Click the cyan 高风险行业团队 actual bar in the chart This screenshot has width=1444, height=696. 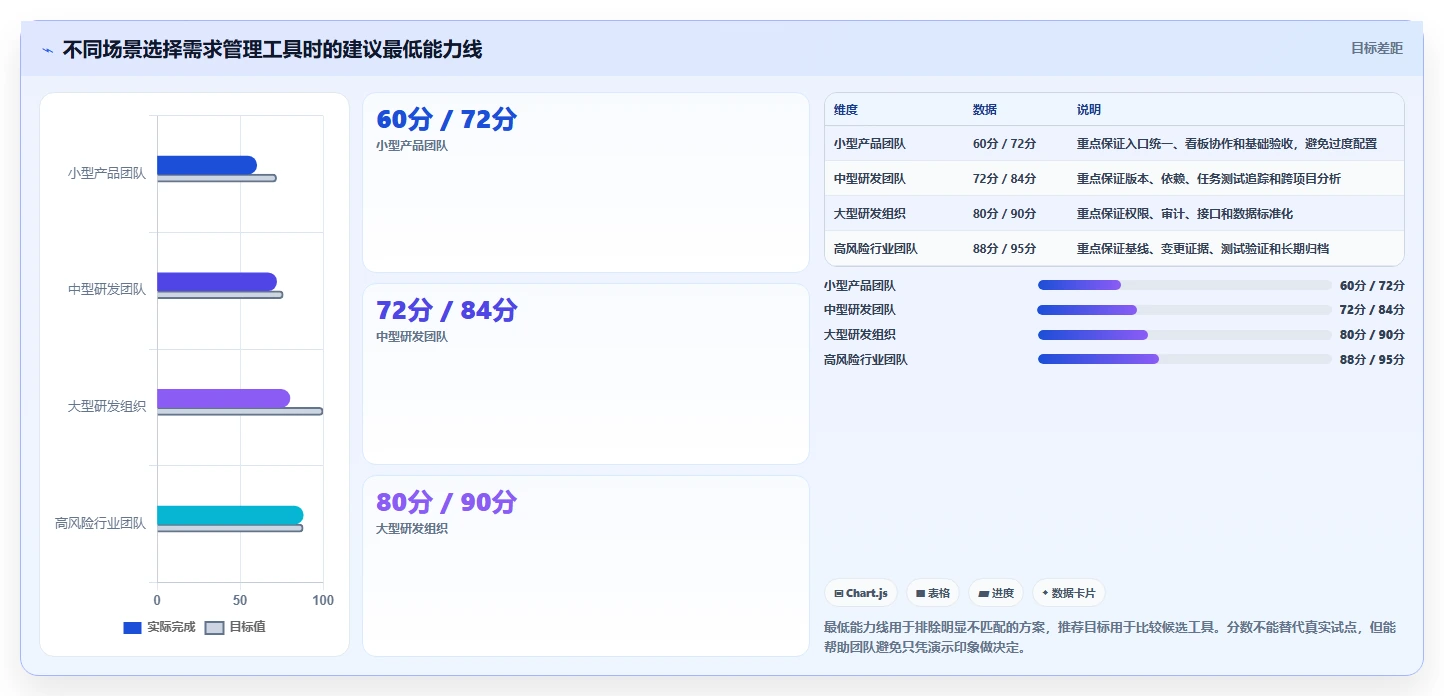230,515
